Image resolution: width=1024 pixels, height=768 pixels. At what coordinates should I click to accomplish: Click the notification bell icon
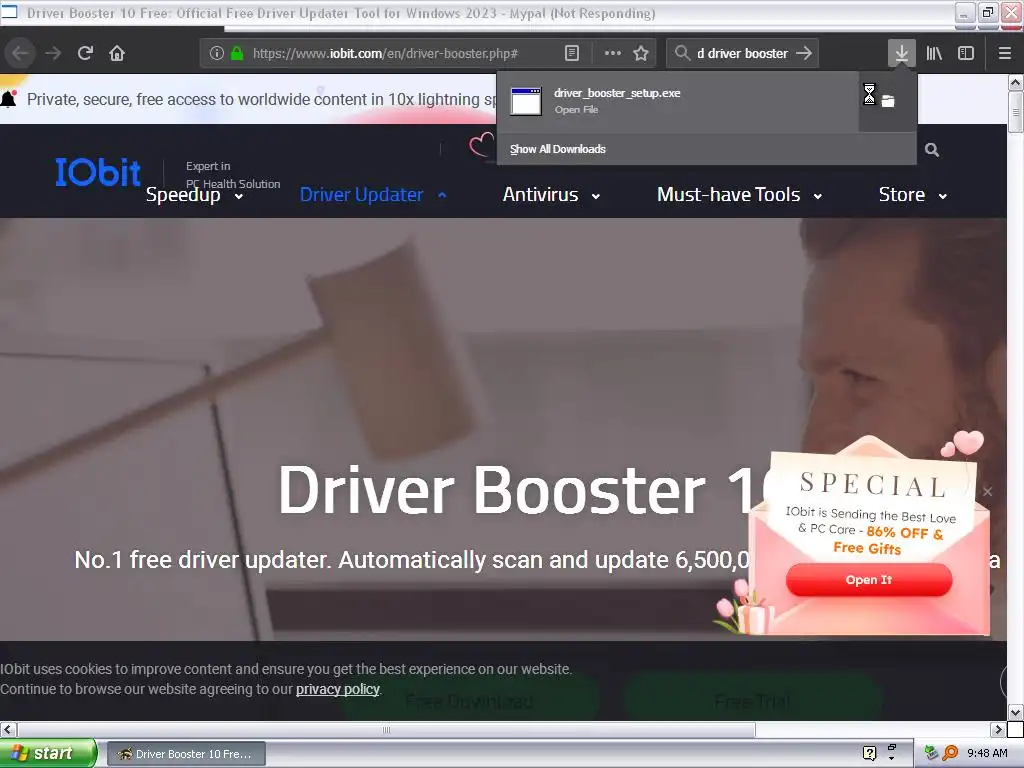click(8, 98)
